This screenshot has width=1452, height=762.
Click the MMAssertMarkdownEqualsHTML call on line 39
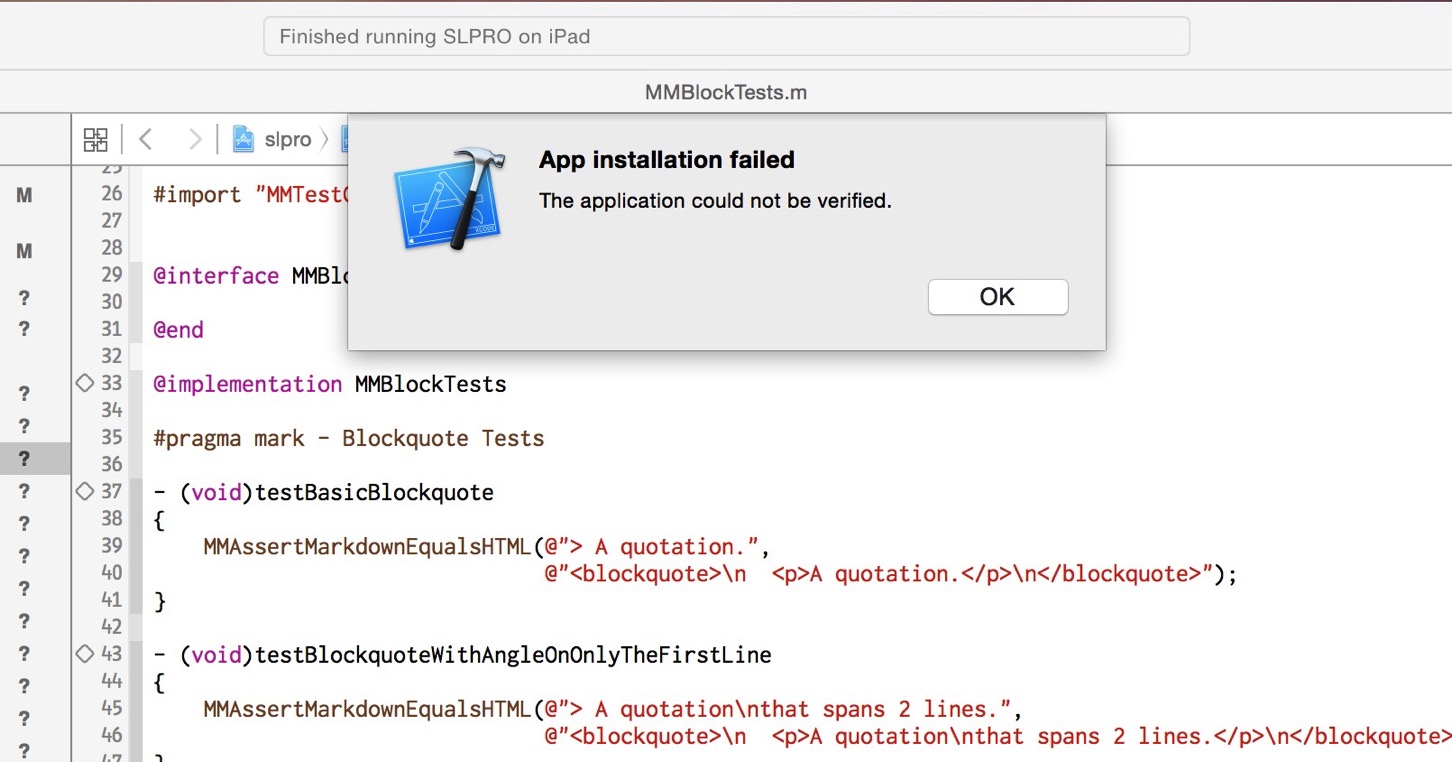(368, 547)
